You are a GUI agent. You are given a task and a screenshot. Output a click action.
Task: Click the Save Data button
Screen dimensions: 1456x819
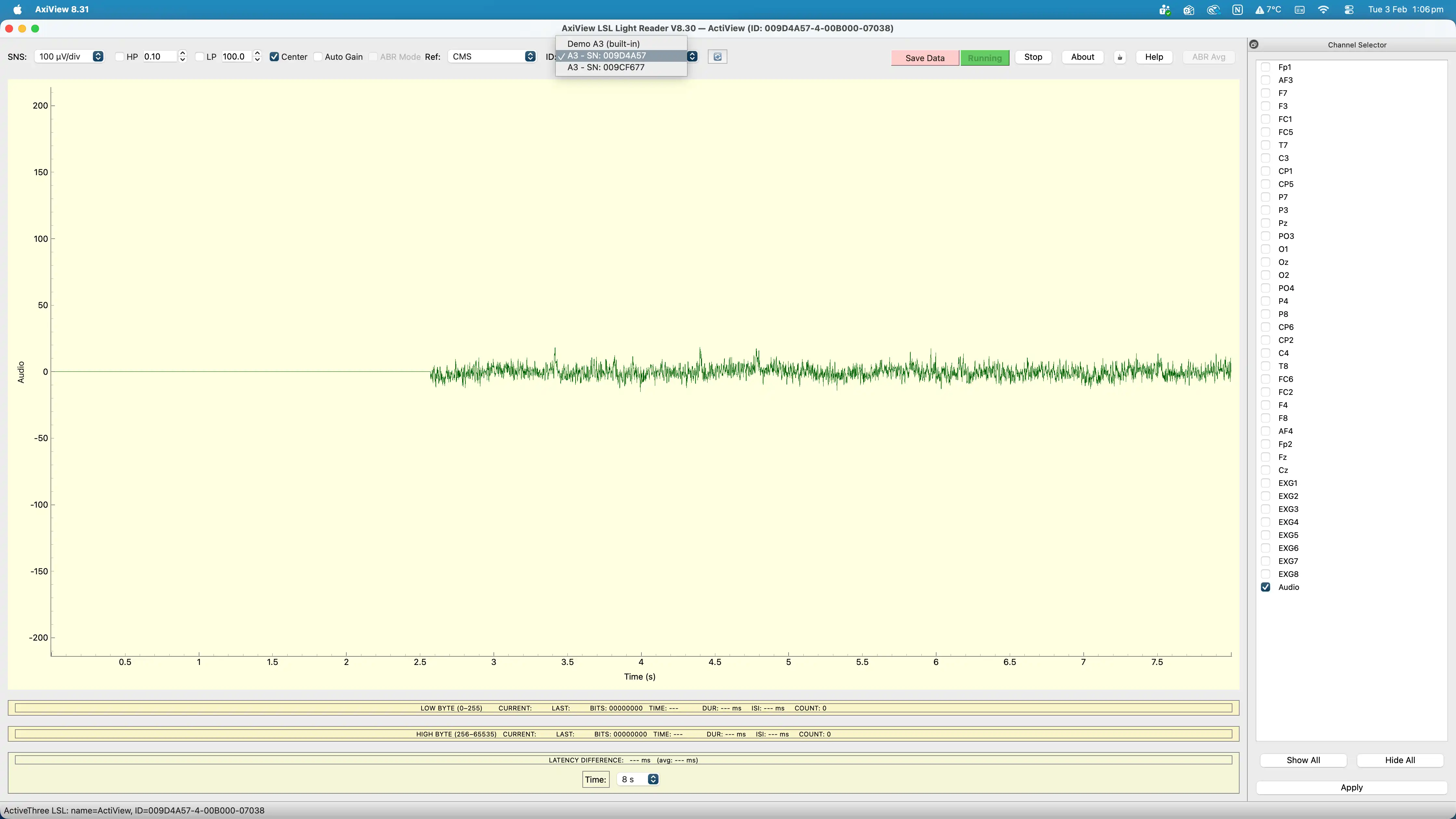pos(925,57)
